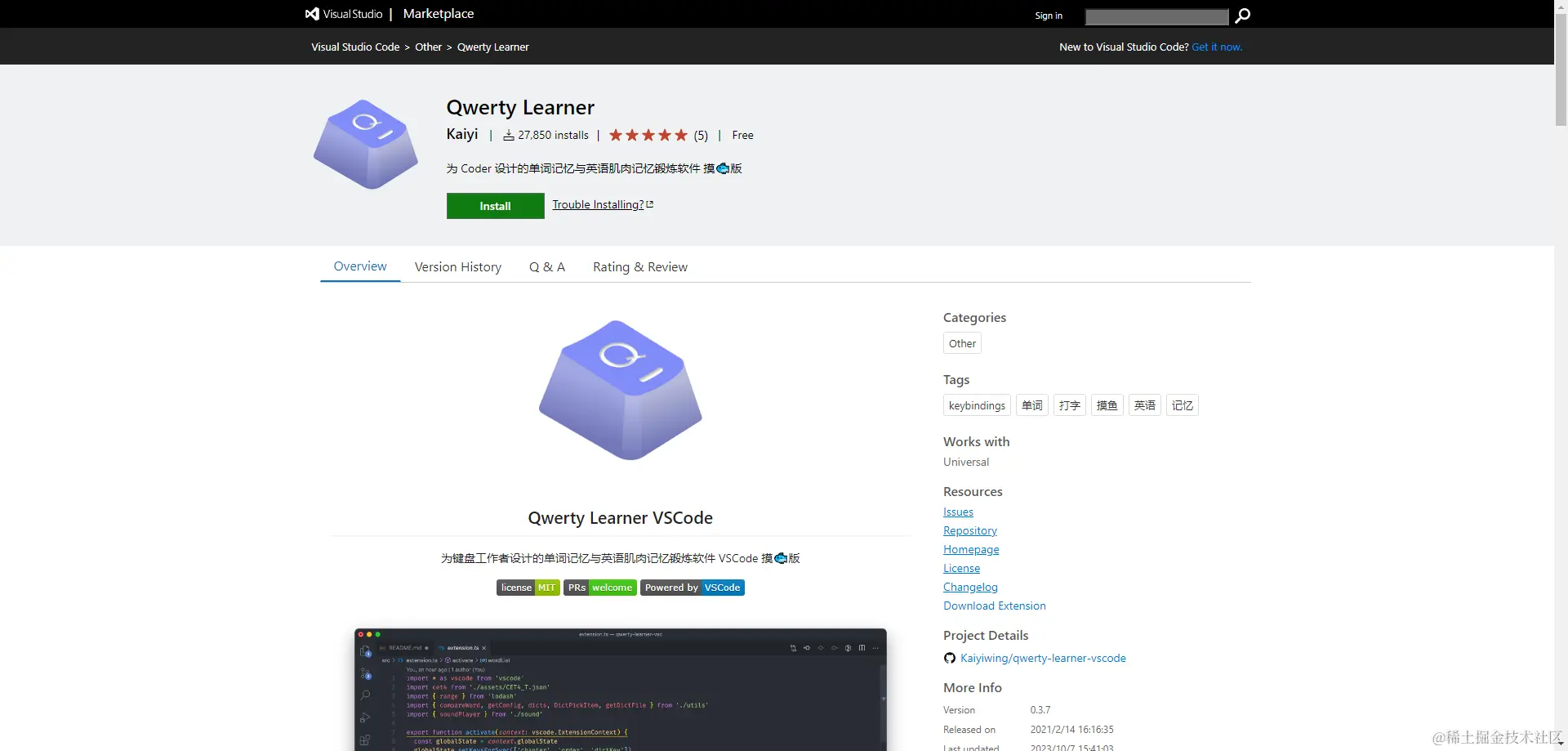Viewport: 1568px width, 751px height.
Task: Select the 摸鱼 tag
Action: click(x=1107, y=405)
